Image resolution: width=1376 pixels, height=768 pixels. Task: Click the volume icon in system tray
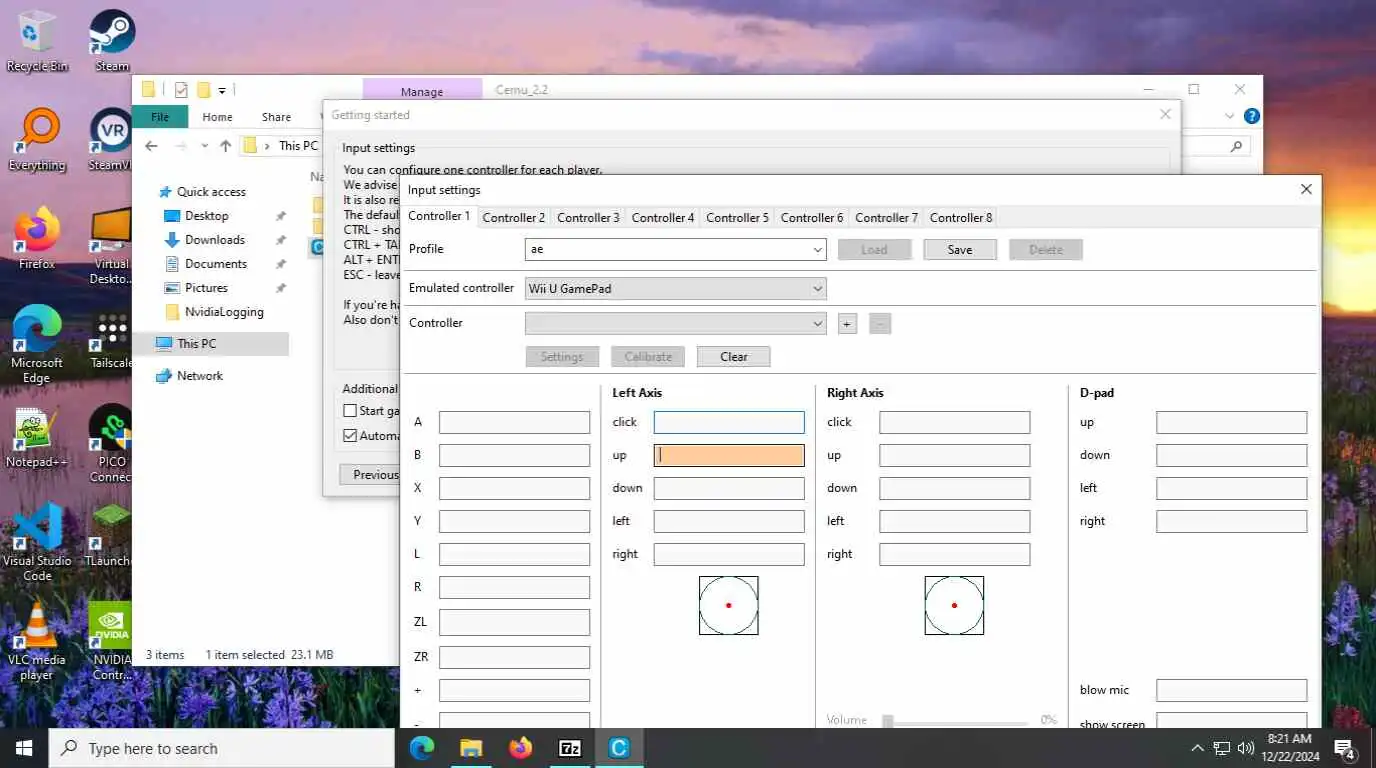pyautogui.click(x=1246, y=748)
